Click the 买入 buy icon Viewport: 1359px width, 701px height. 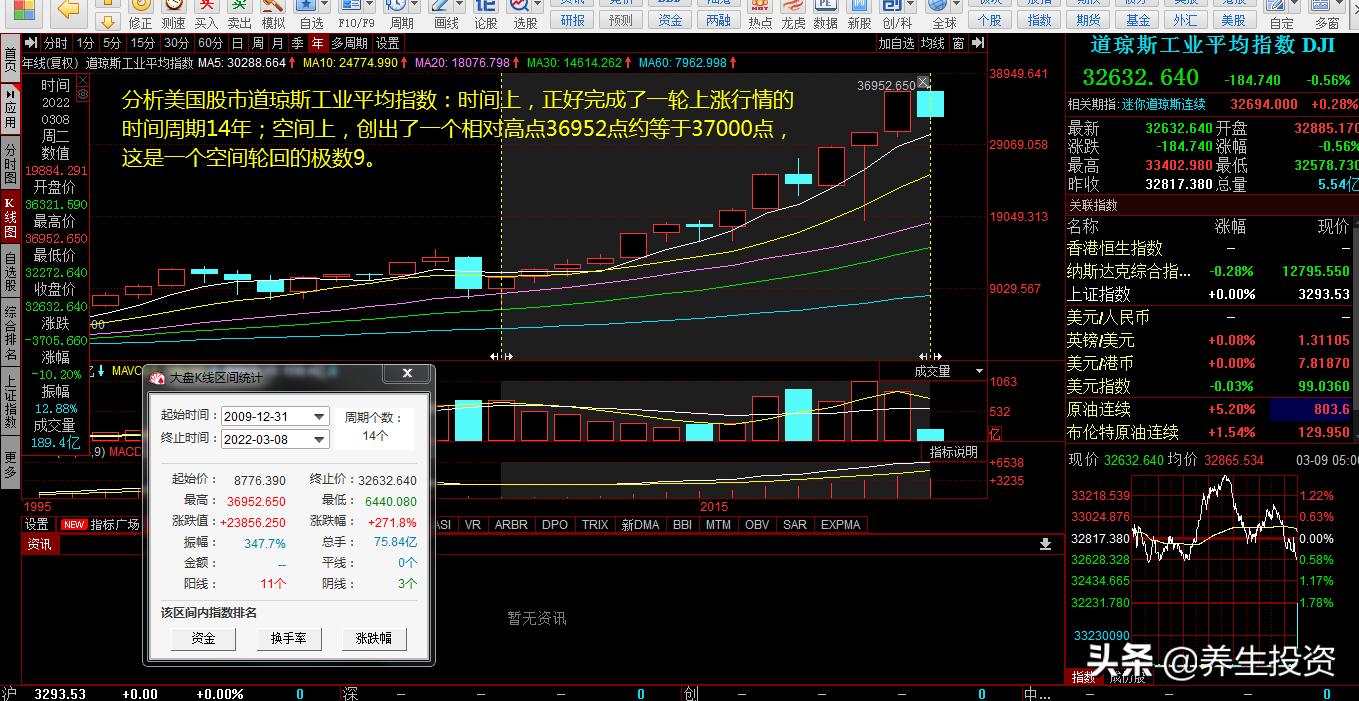[x=206, y=14]
